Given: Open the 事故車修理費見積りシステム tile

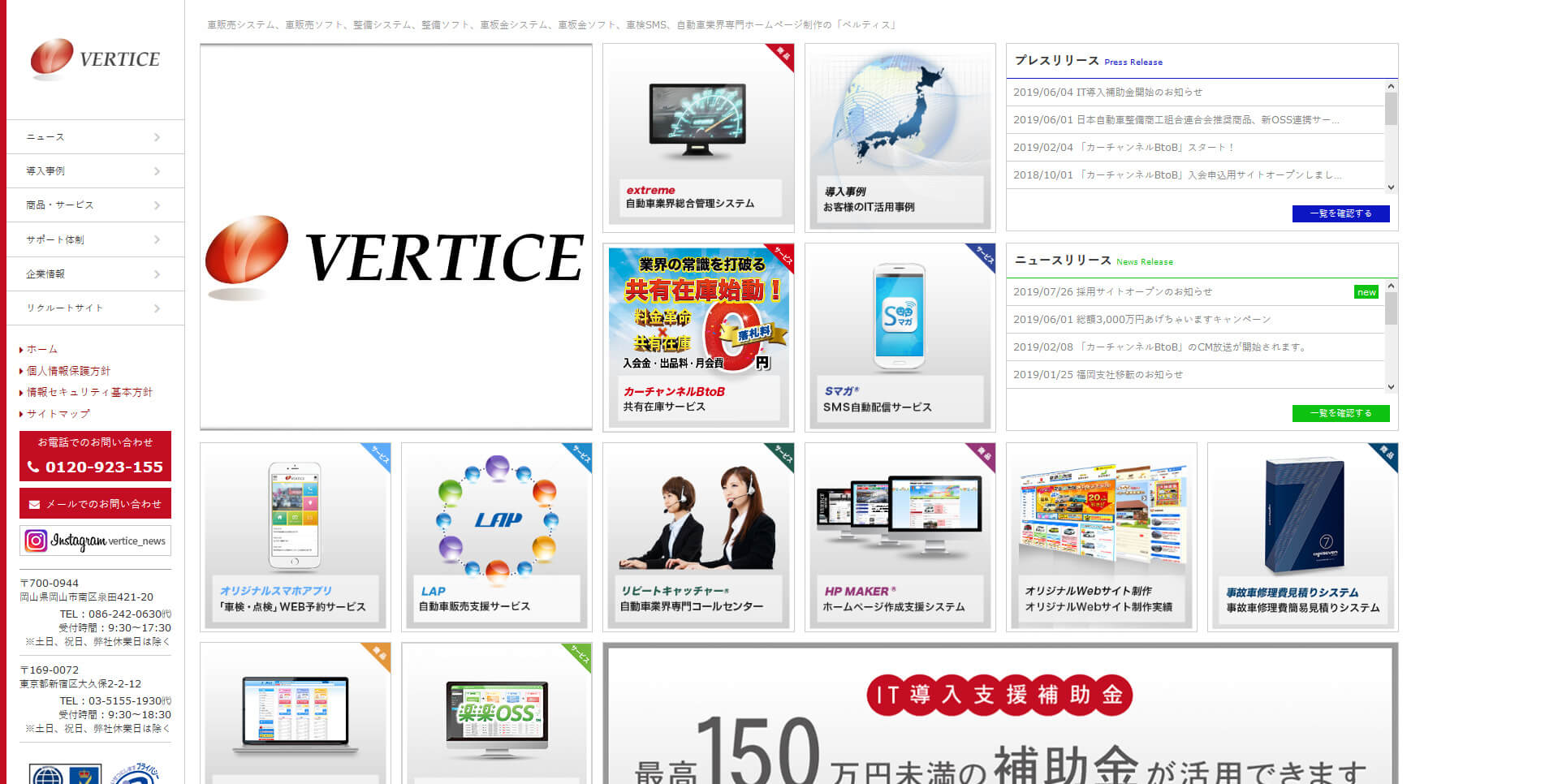Looking at the screenshot, I should [x=1302, y=537].
